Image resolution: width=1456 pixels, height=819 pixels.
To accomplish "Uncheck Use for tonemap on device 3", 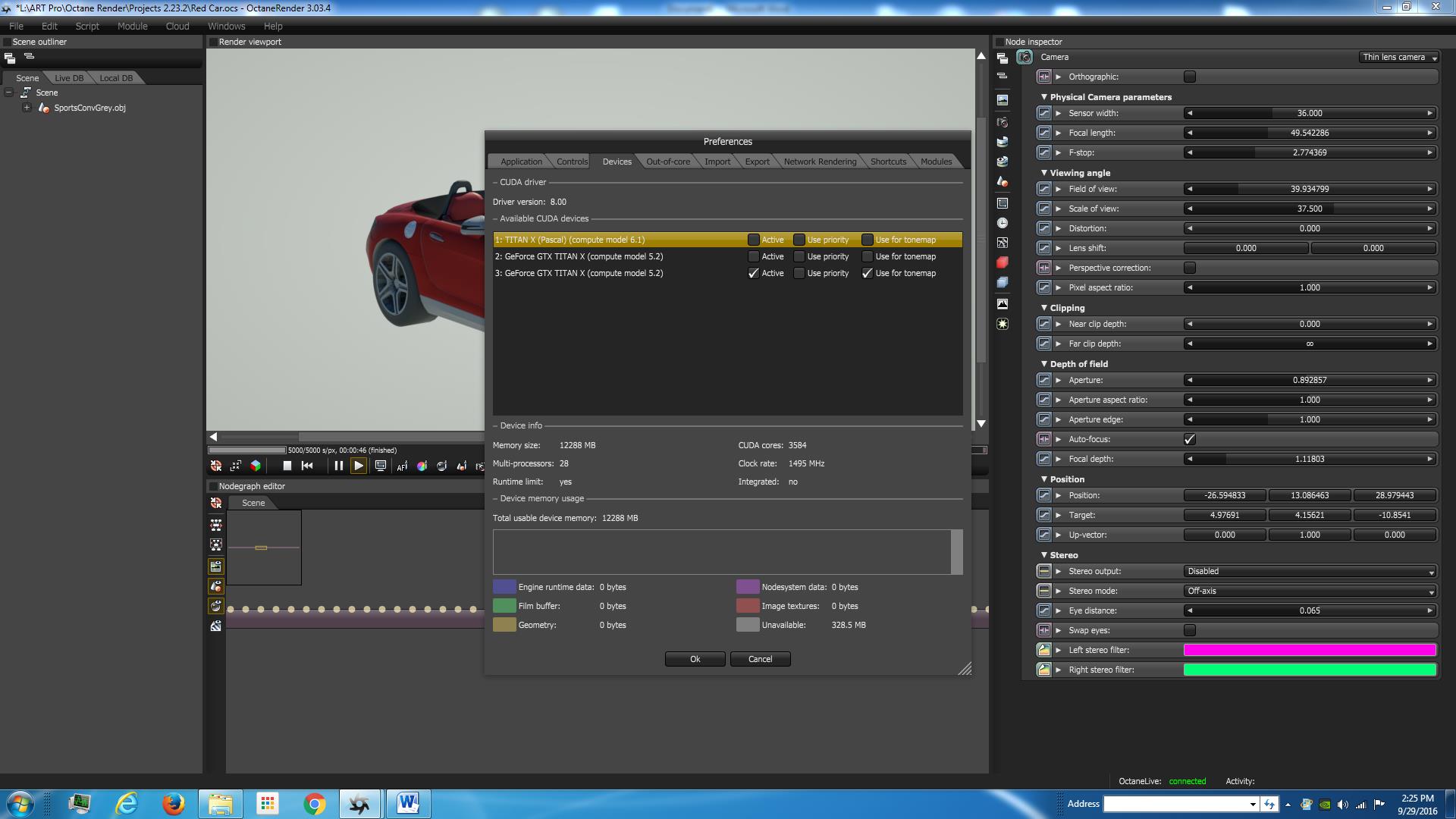I will point(867,273).
